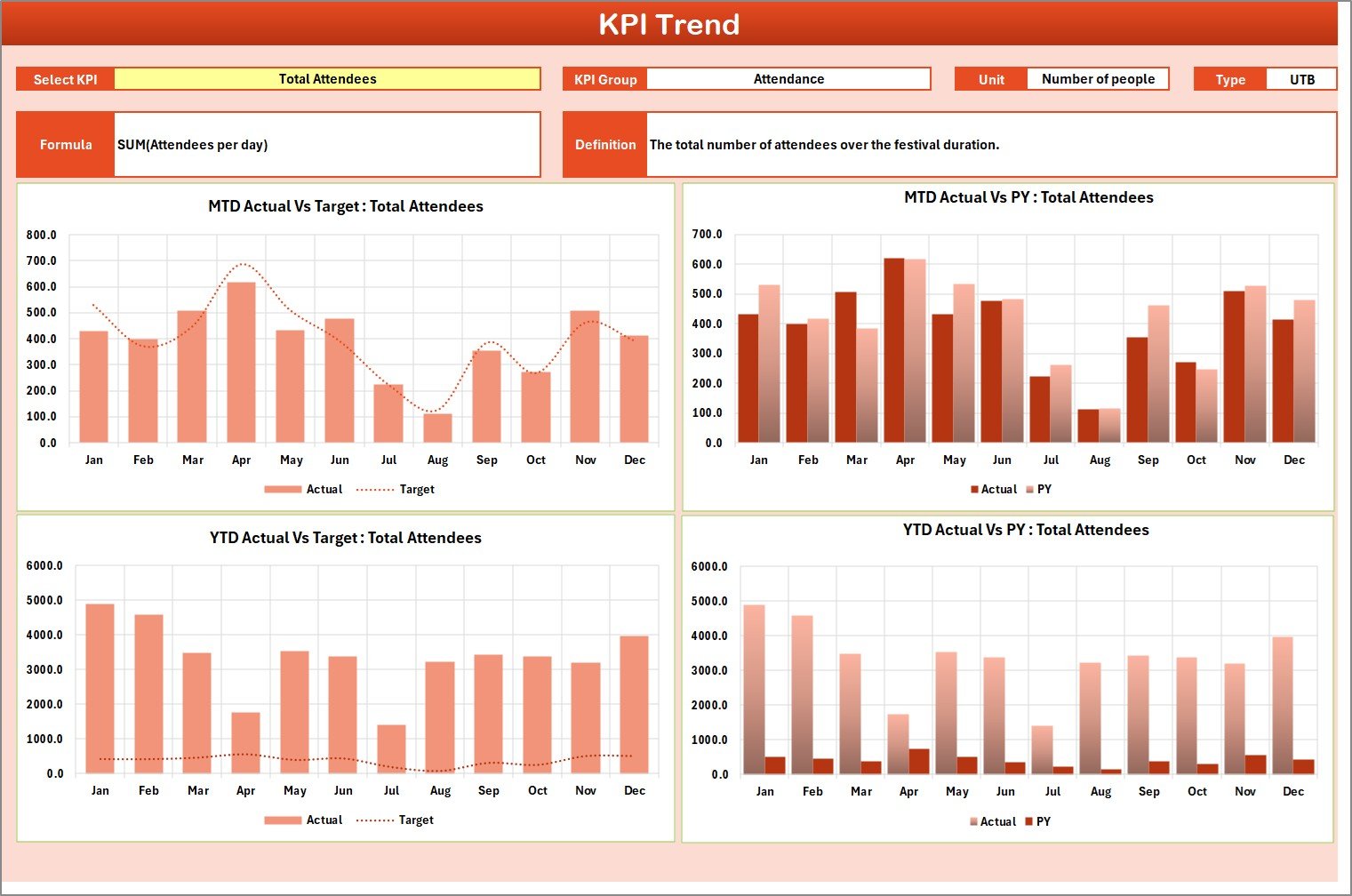Click the Nov label on the MTD PY chart axis

pos(1244,460)
